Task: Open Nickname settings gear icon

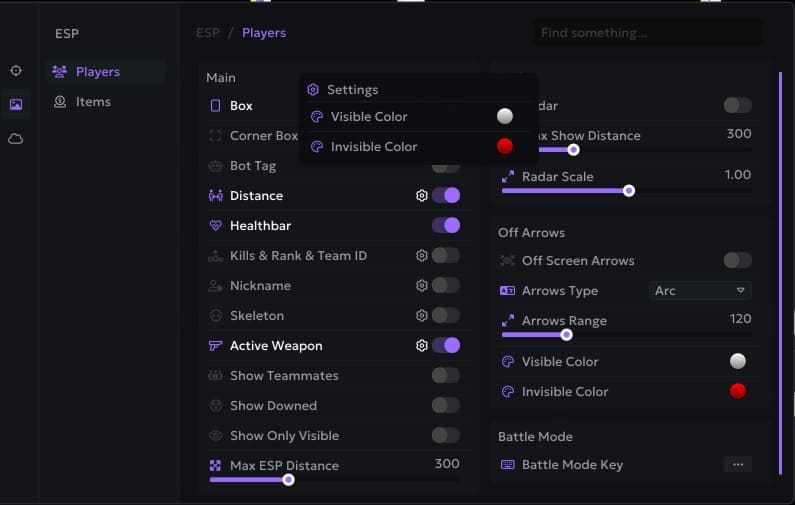Action: point(422,286)
